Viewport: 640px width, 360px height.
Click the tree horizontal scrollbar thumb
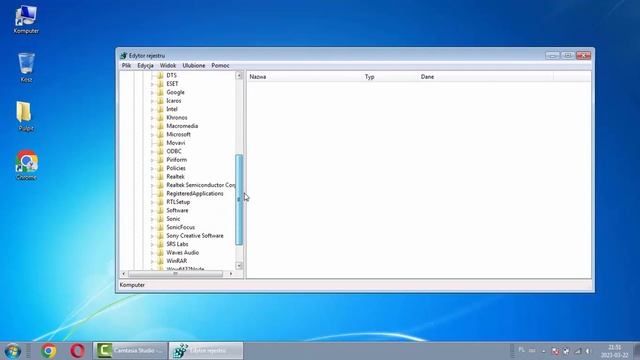click(176, 274)
